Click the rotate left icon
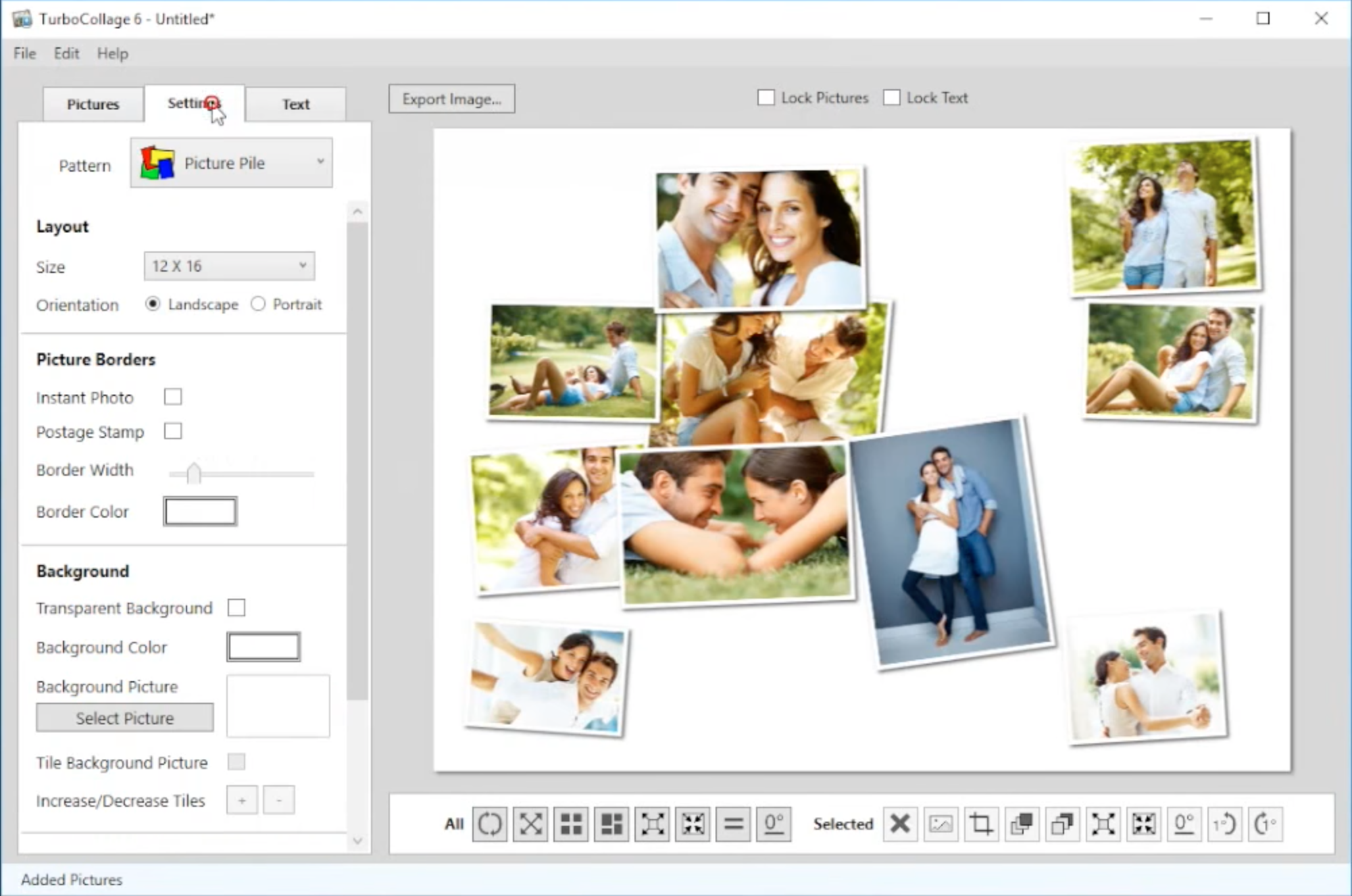 point(1224,823)
